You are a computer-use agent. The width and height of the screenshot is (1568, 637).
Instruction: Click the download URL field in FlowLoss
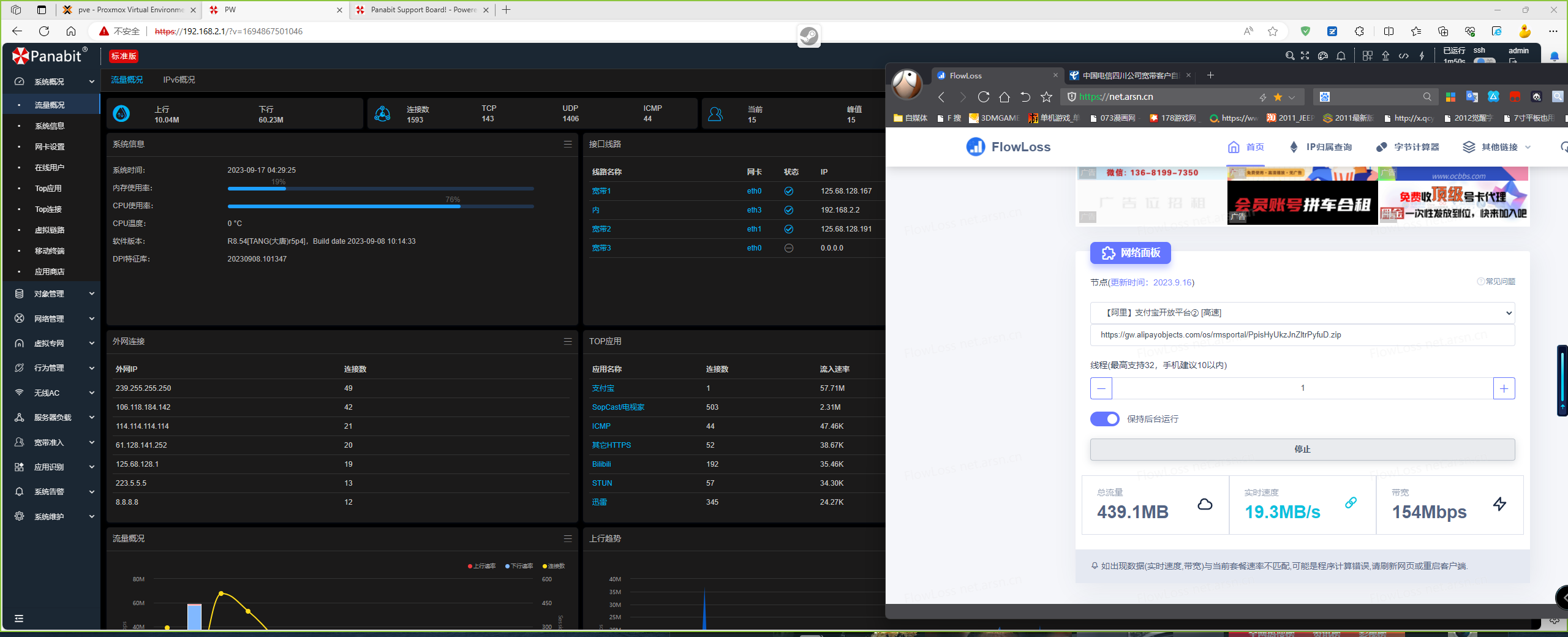coord(1302,335)
